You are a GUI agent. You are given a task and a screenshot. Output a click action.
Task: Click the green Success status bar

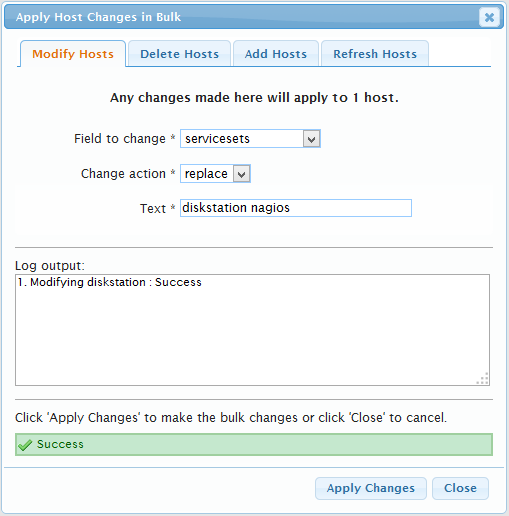tap(254, 445)
